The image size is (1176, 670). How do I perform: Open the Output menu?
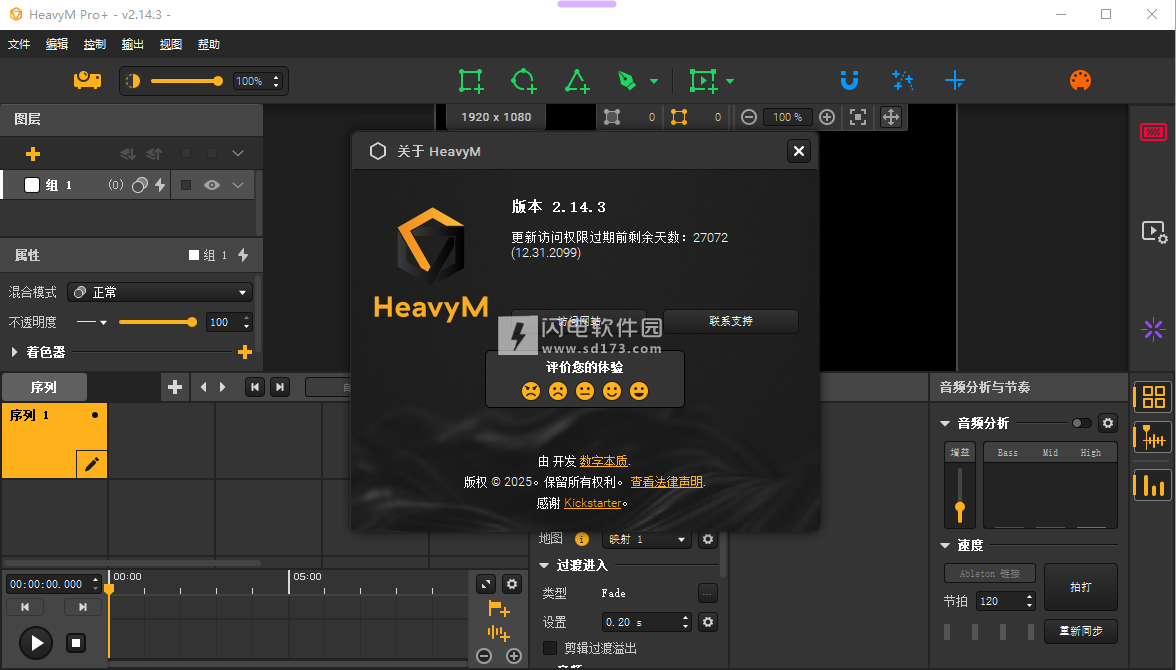[133, 44]
